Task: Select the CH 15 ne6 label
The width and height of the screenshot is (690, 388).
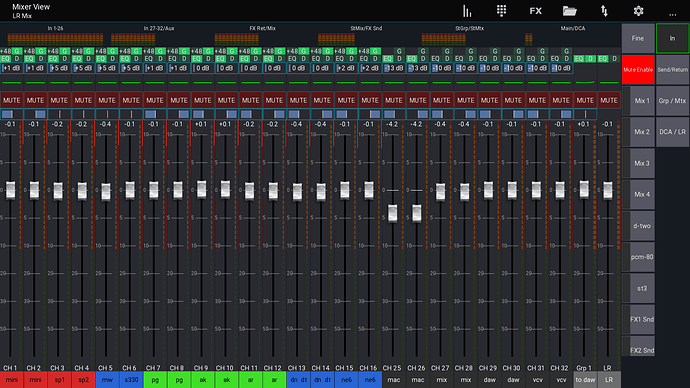Action: 346,380
